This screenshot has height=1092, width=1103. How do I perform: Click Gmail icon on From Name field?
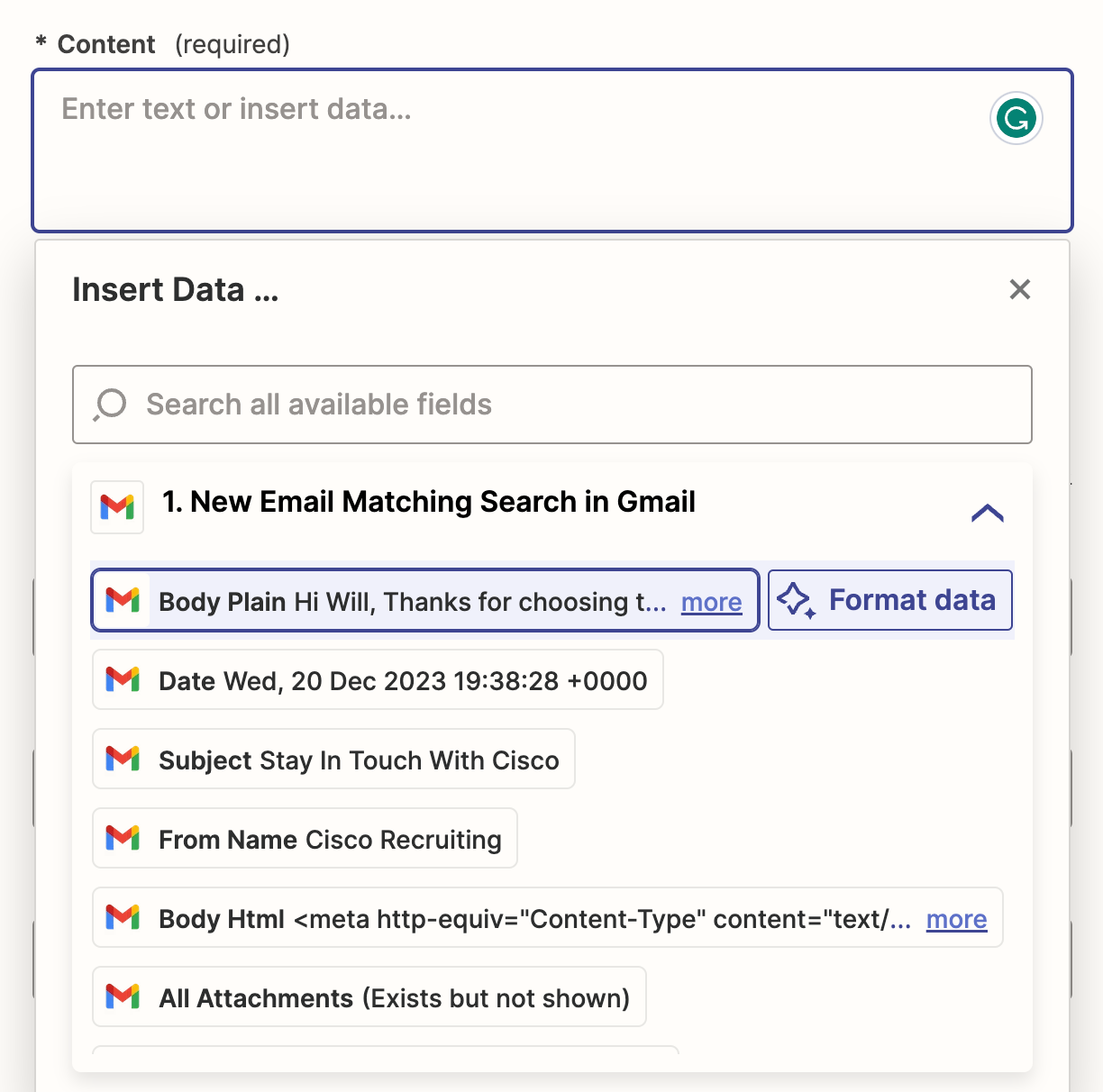pyautogui.click(x=123, y=838)
